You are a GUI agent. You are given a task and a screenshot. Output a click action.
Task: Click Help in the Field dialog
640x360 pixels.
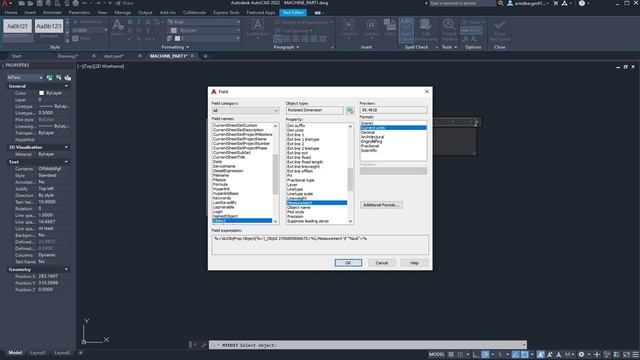point(414,263)
